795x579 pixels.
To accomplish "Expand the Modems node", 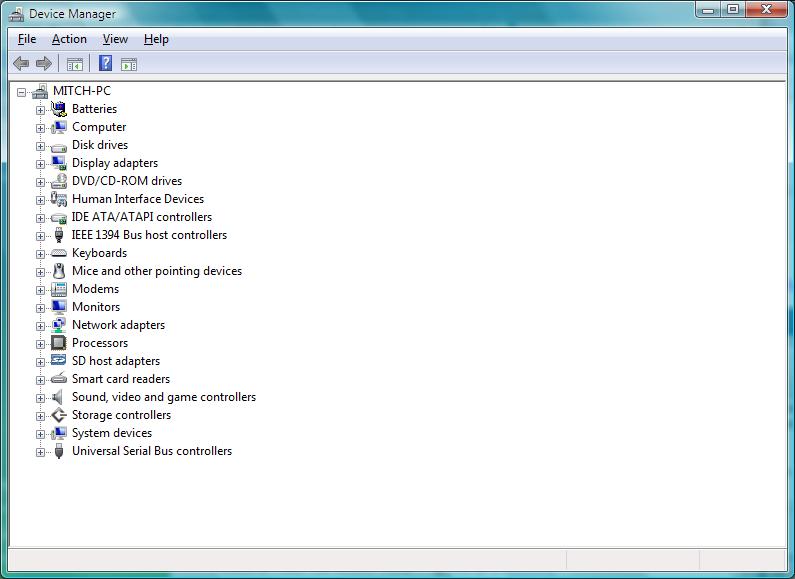I will [x=40, y=290].
